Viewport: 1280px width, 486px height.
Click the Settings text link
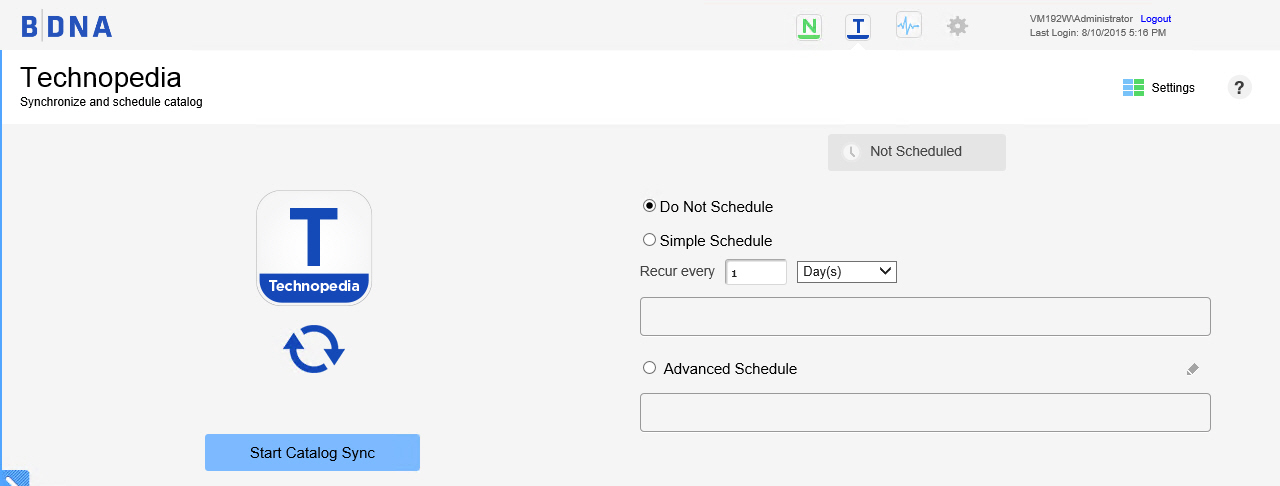(1173, 88)
